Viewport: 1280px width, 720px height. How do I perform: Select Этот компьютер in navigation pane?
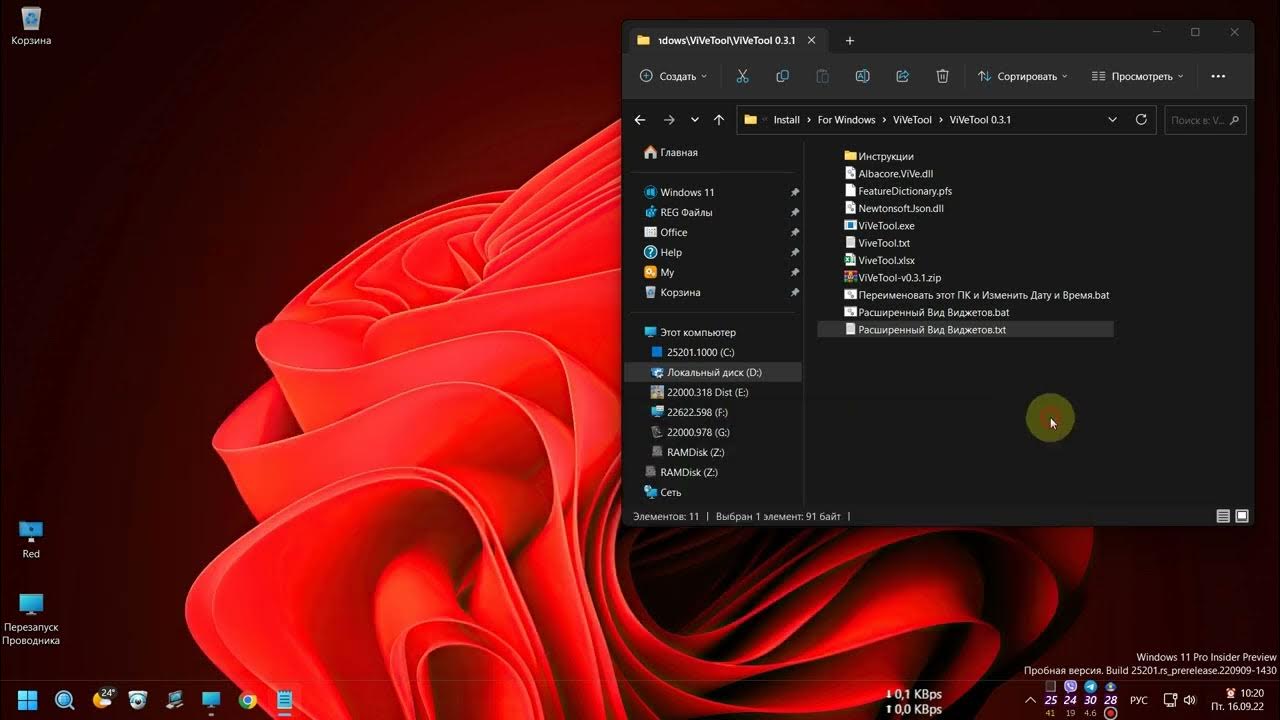point(690,332)
